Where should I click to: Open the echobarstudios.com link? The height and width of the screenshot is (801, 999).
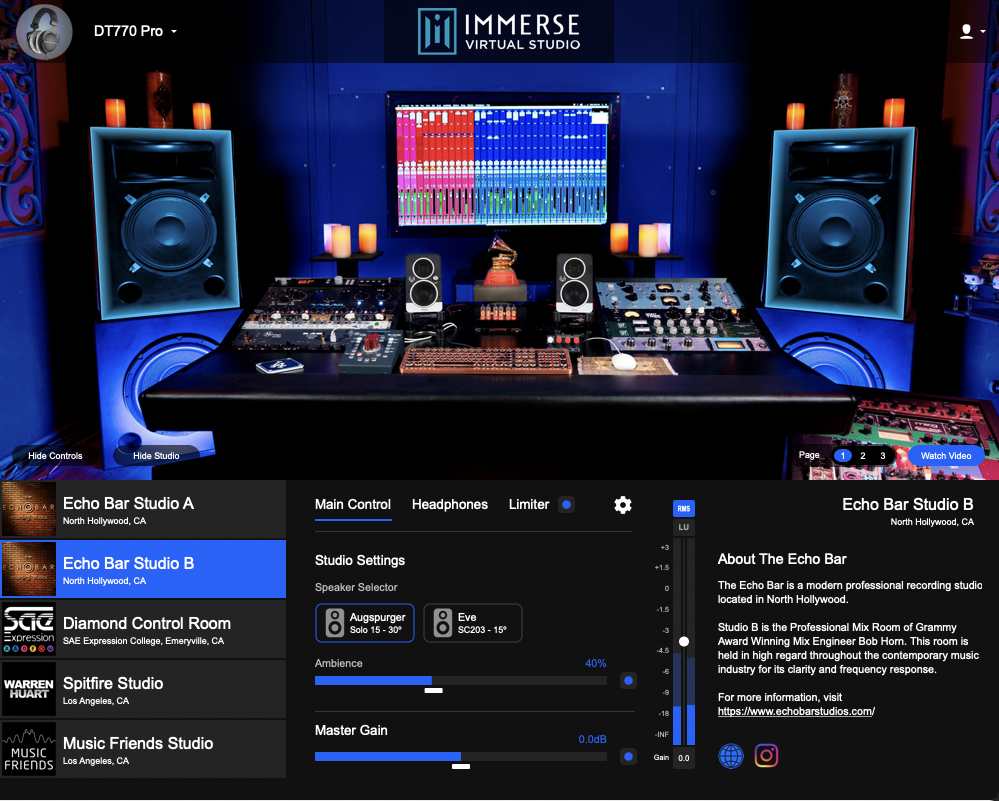(796, 712)
